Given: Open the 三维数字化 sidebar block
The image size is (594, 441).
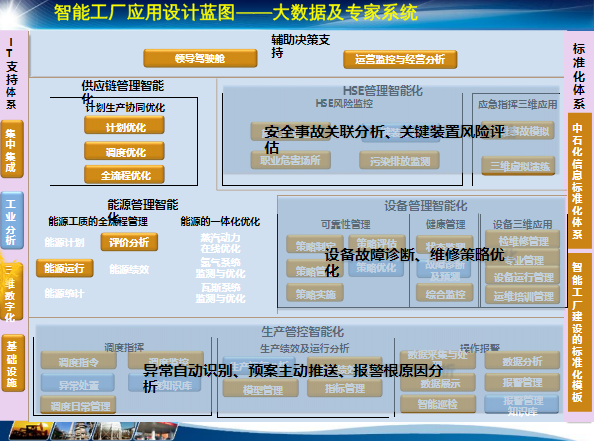Looking at the screenshot, I should 12,292.
